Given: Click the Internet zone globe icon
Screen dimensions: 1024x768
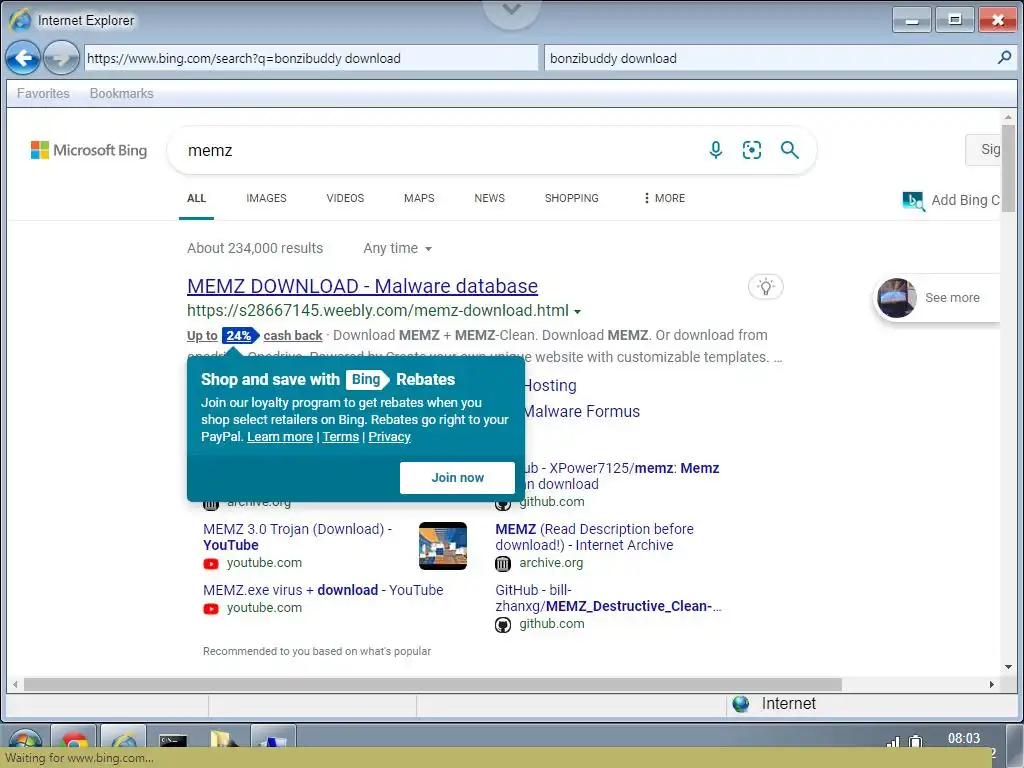Looking at the screenshot, I should click(x=741, y=704).
